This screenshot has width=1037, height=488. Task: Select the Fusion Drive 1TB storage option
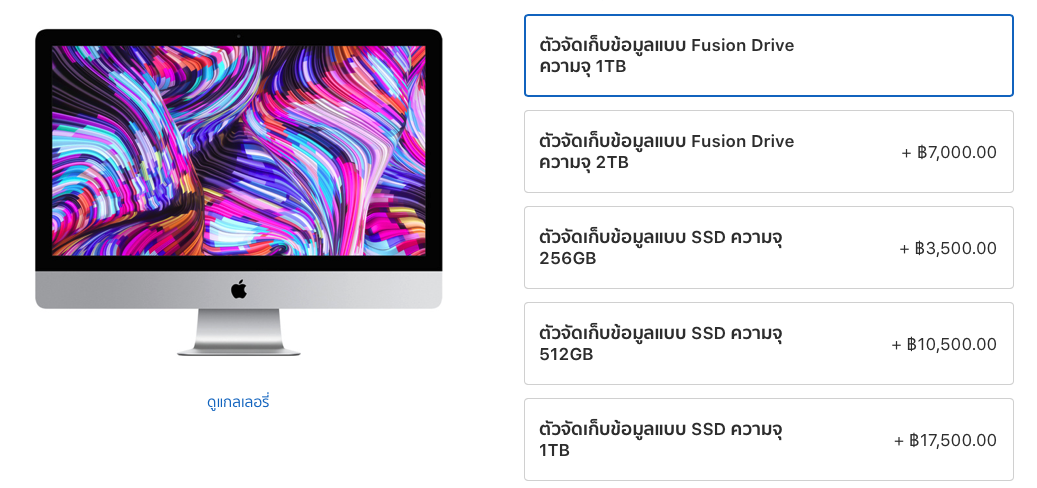pos(768,56)
